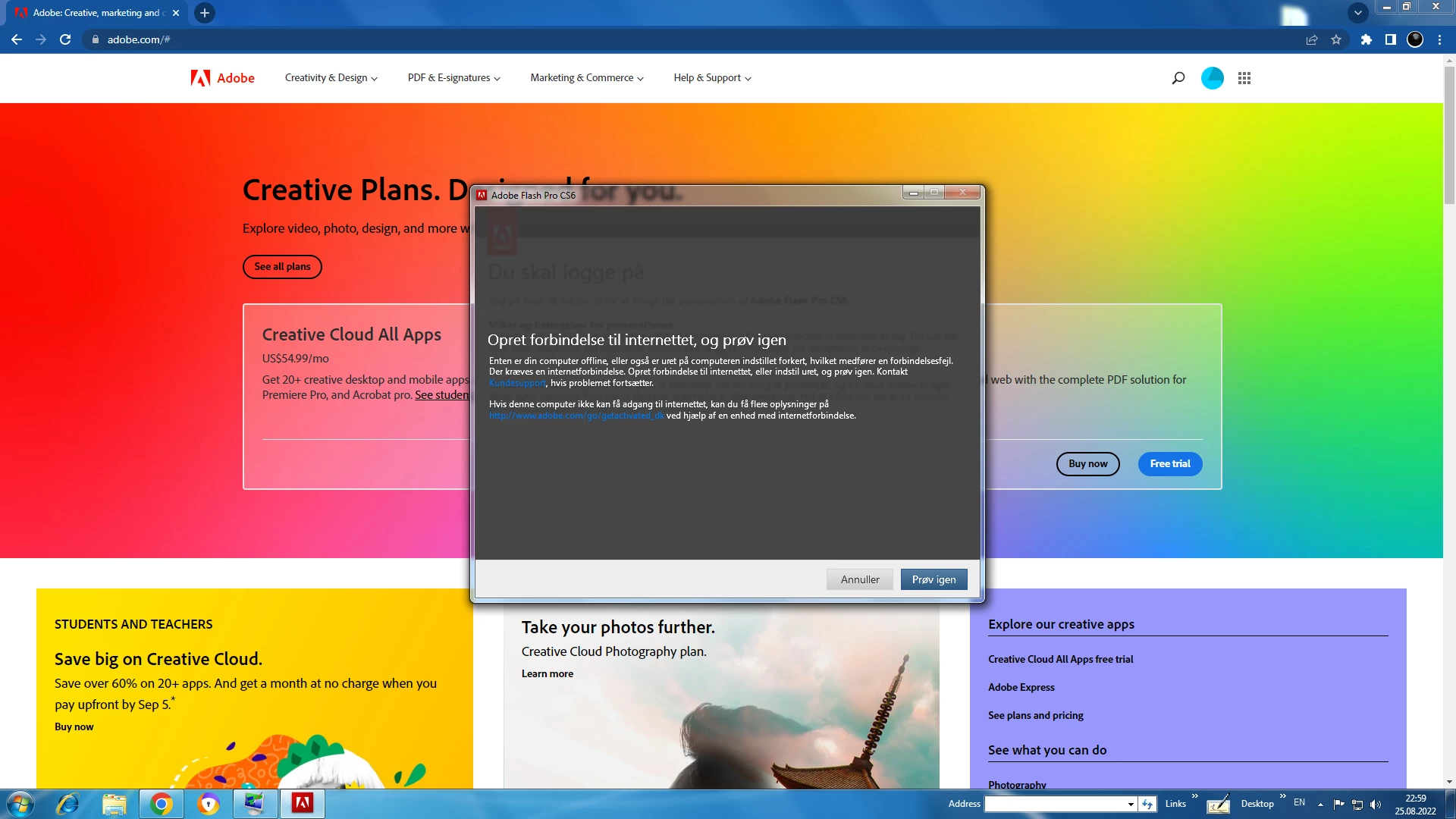This screenshot has width=1456, height=819.
Task: Click the taskbar Address input field
Action: pyautogui.click(x=1054, y=804)
